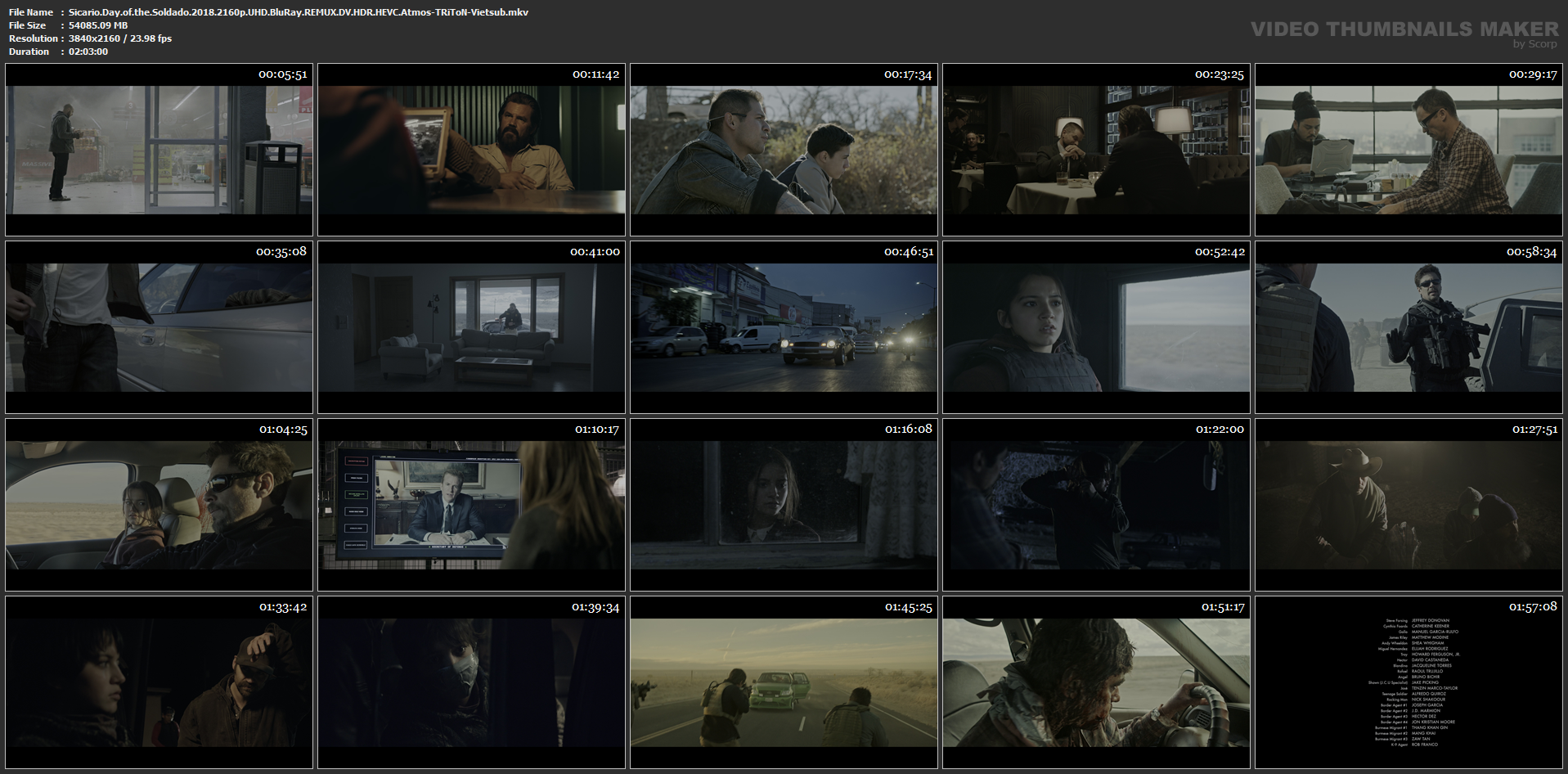1568x774 pixels.
Task: Select the thumbnail at 01:04:25
Action: 159,505
